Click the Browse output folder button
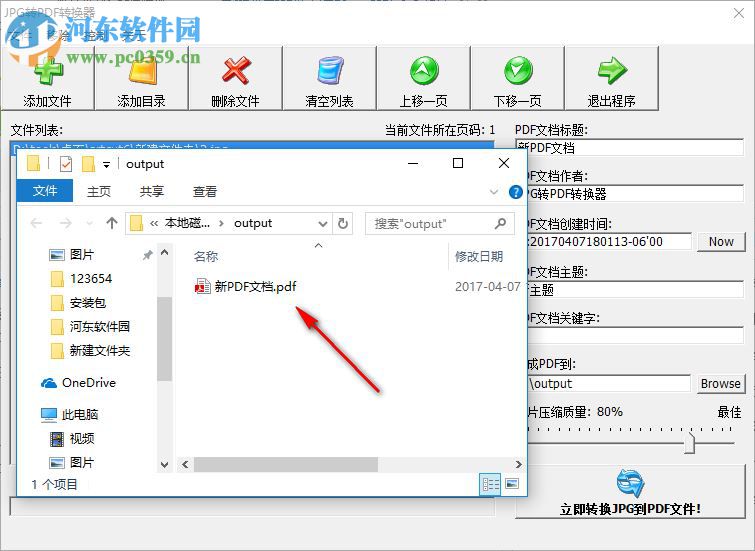This screenshot has height=551, width=755. [721, 383]
